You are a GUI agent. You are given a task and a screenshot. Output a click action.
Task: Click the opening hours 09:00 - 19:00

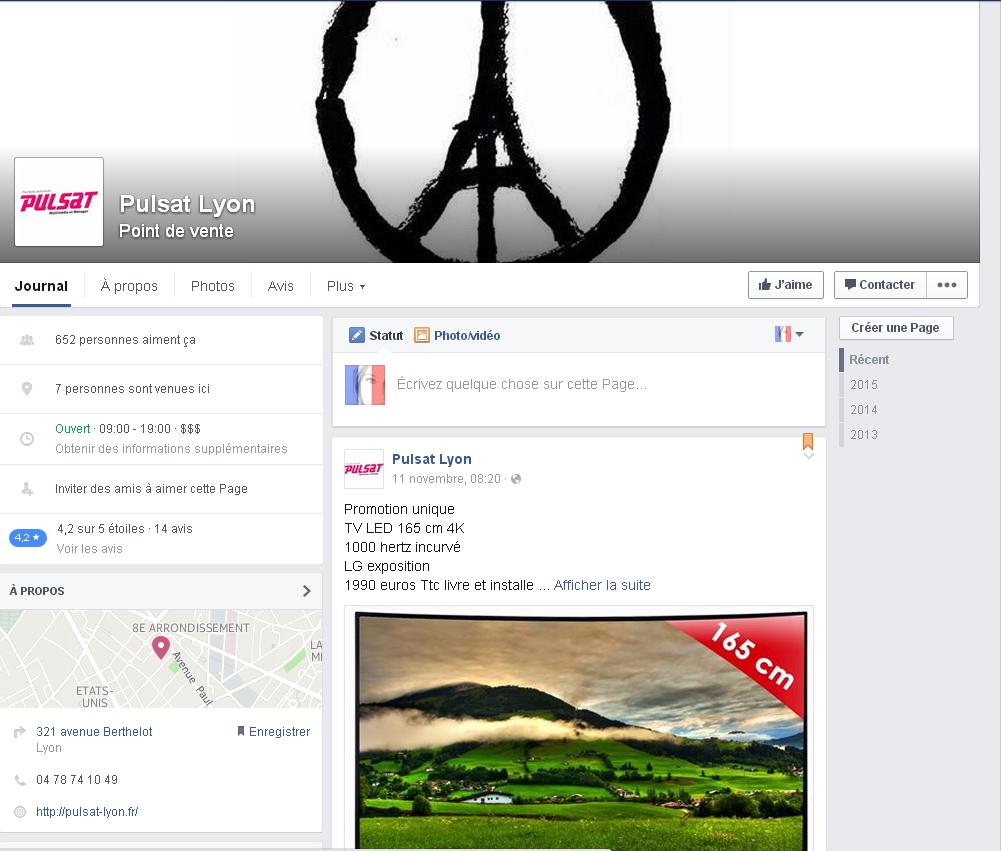tap(135, 428)
